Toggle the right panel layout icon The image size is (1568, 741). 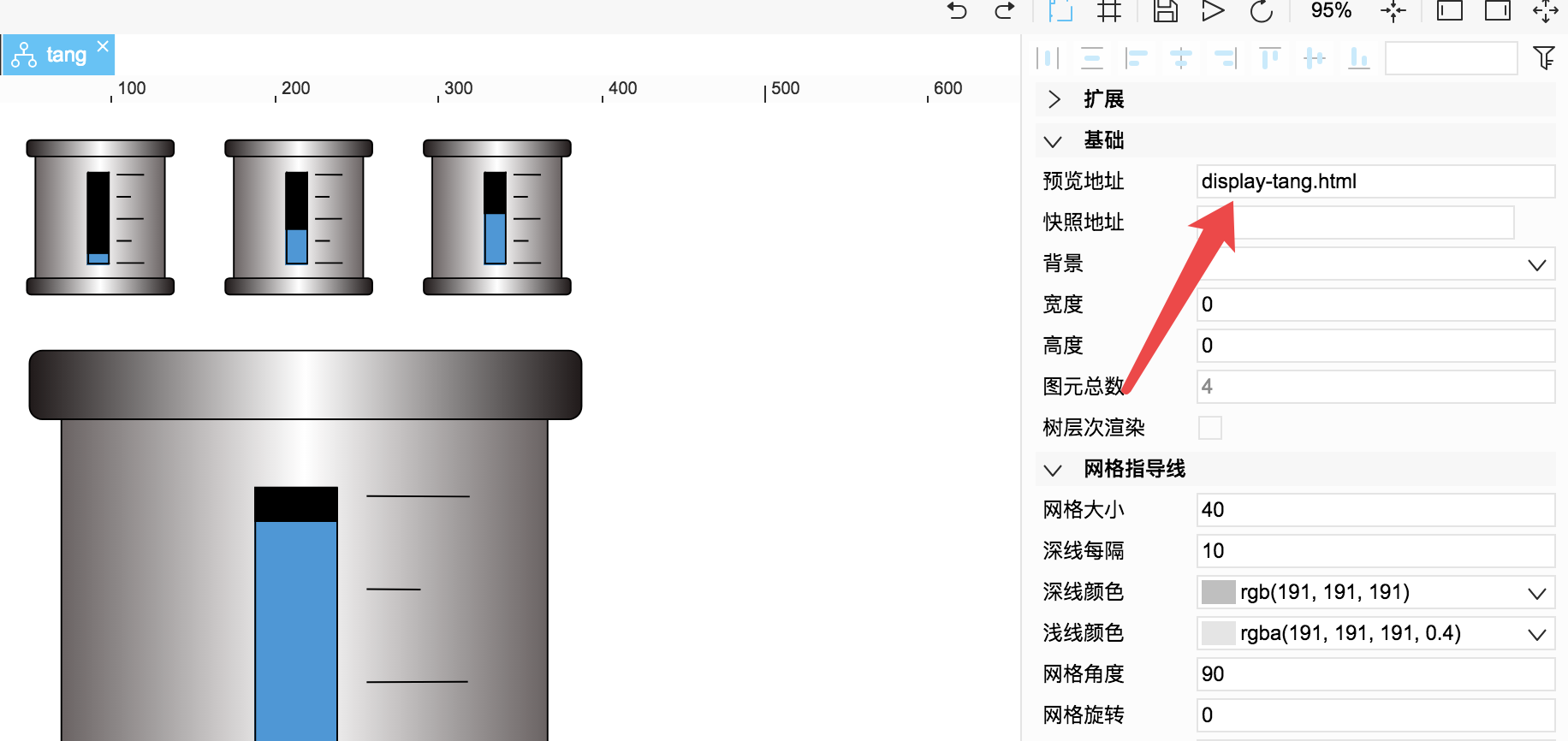(x=1498, y=10)
